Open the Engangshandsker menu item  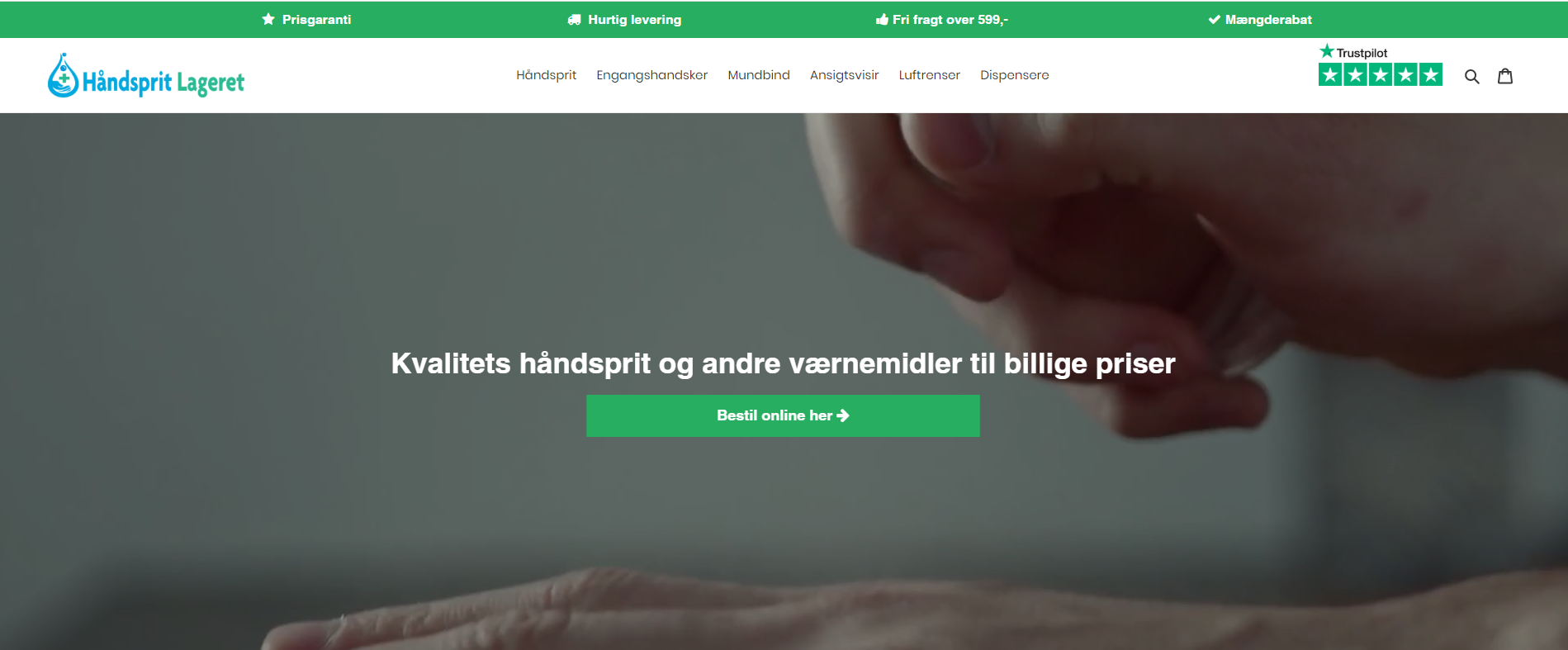(651, 75)
